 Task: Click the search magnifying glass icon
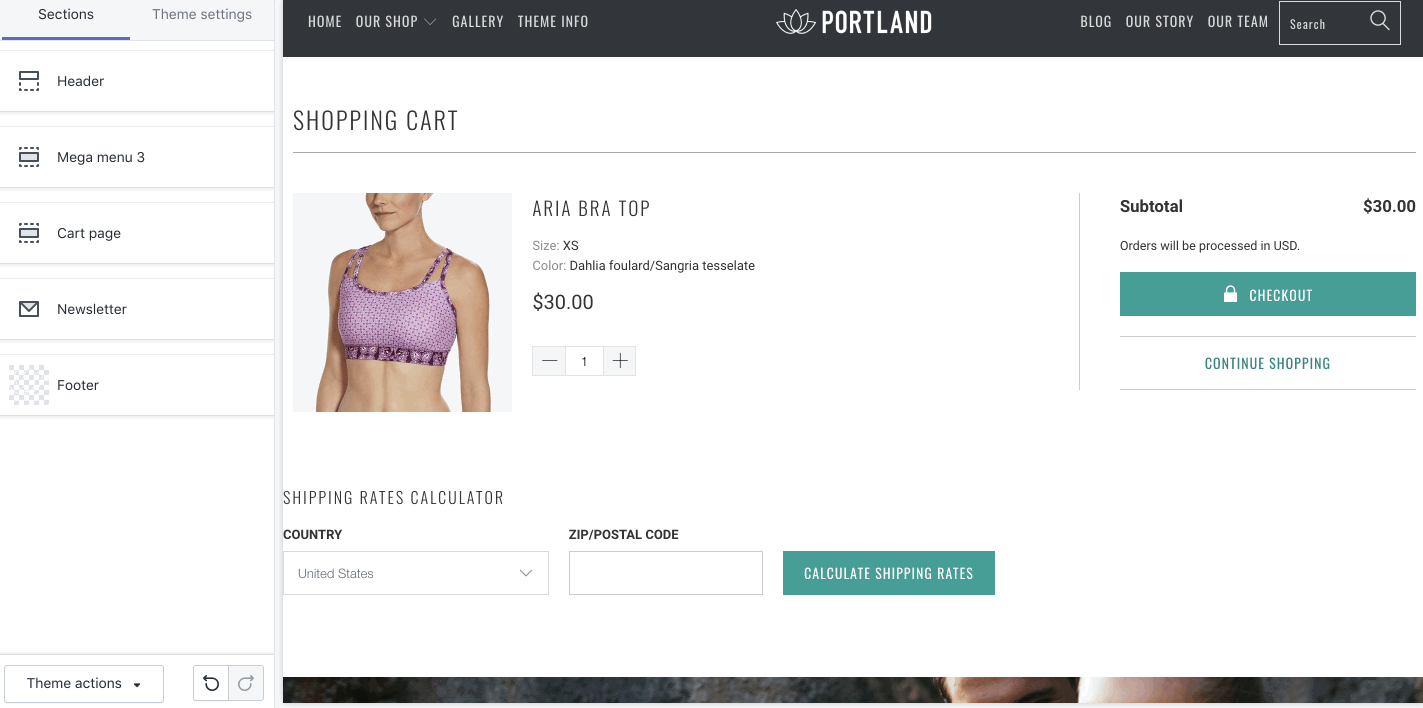click(x=1379, y=21)
